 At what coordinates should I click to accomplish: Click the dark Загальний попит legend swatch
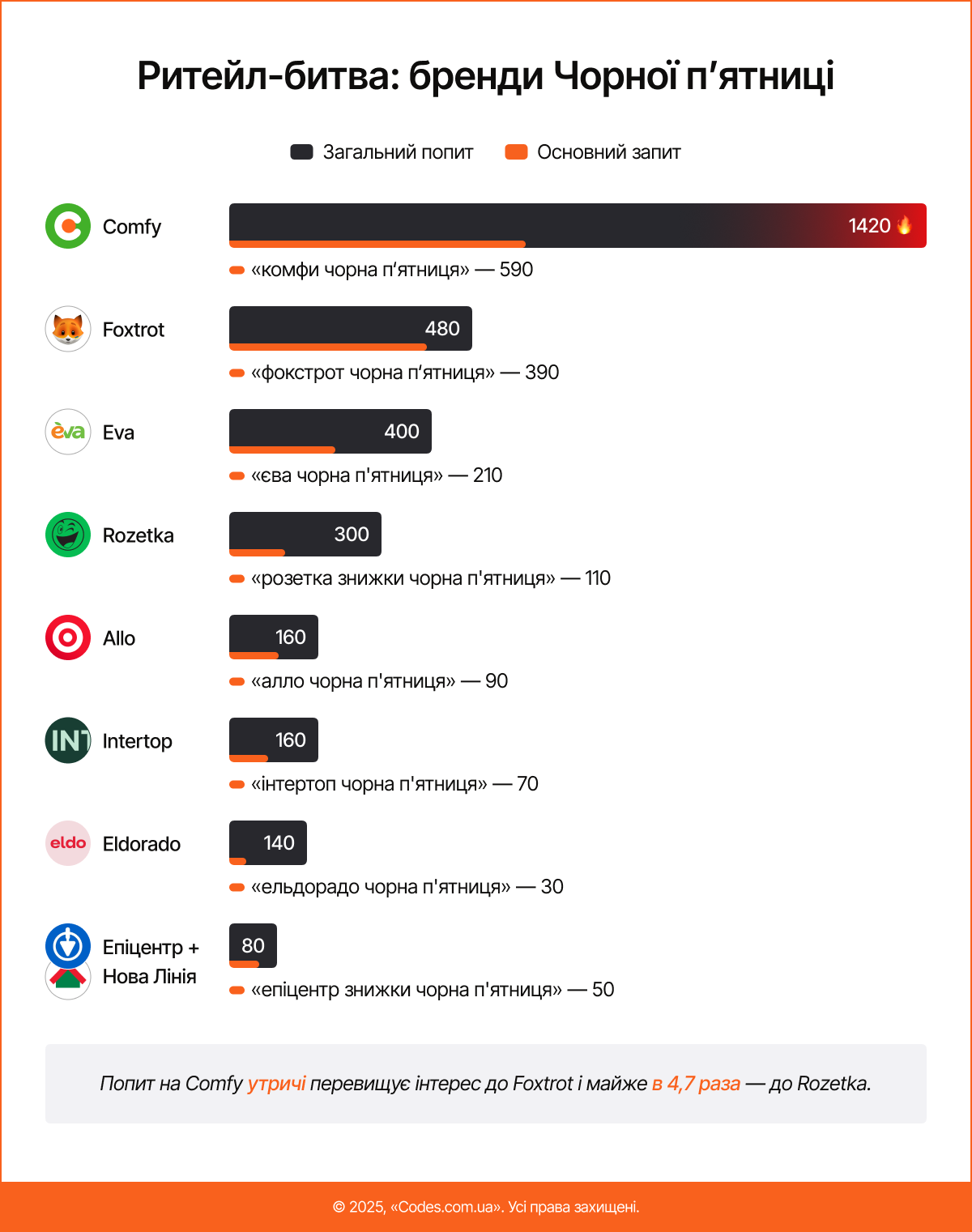301,152
